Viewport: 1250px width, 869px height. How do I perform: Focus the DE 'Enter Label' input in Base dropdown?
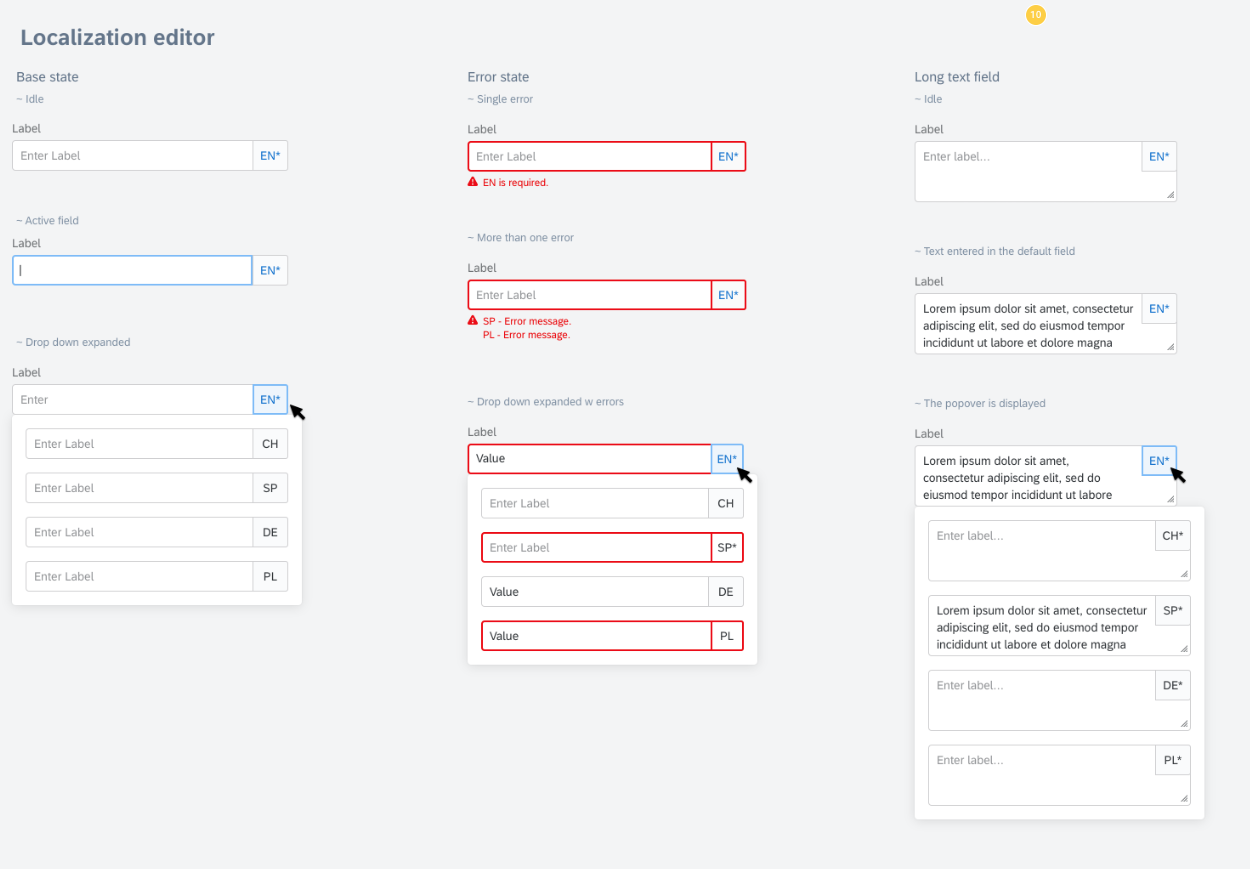[139, 532]
